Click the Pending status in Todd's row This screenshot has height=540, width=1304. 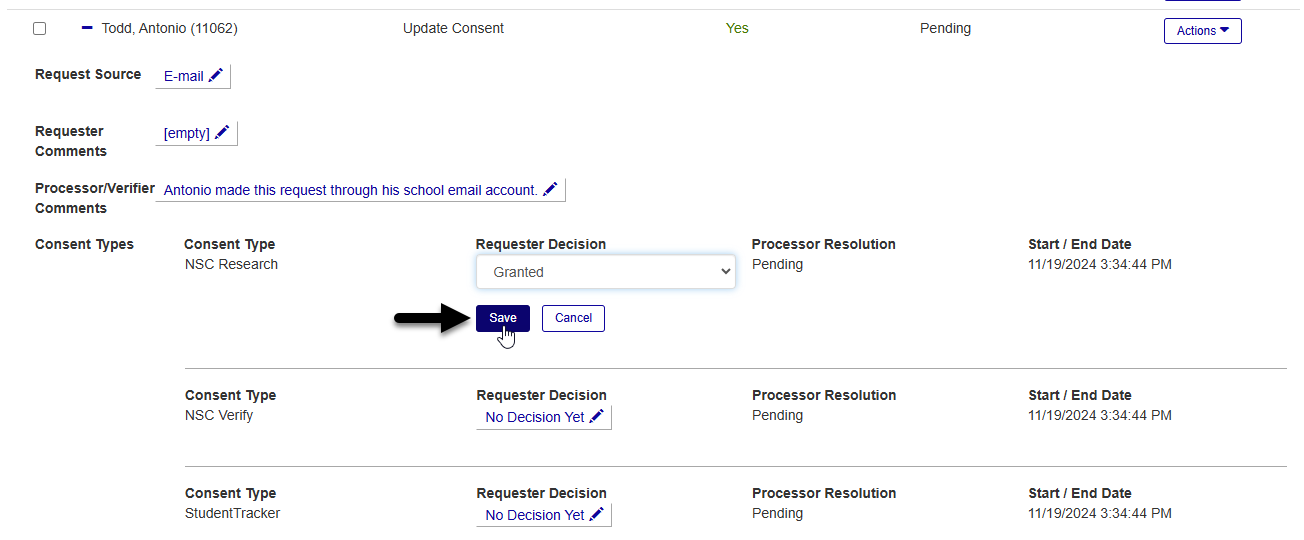[945, 28]
